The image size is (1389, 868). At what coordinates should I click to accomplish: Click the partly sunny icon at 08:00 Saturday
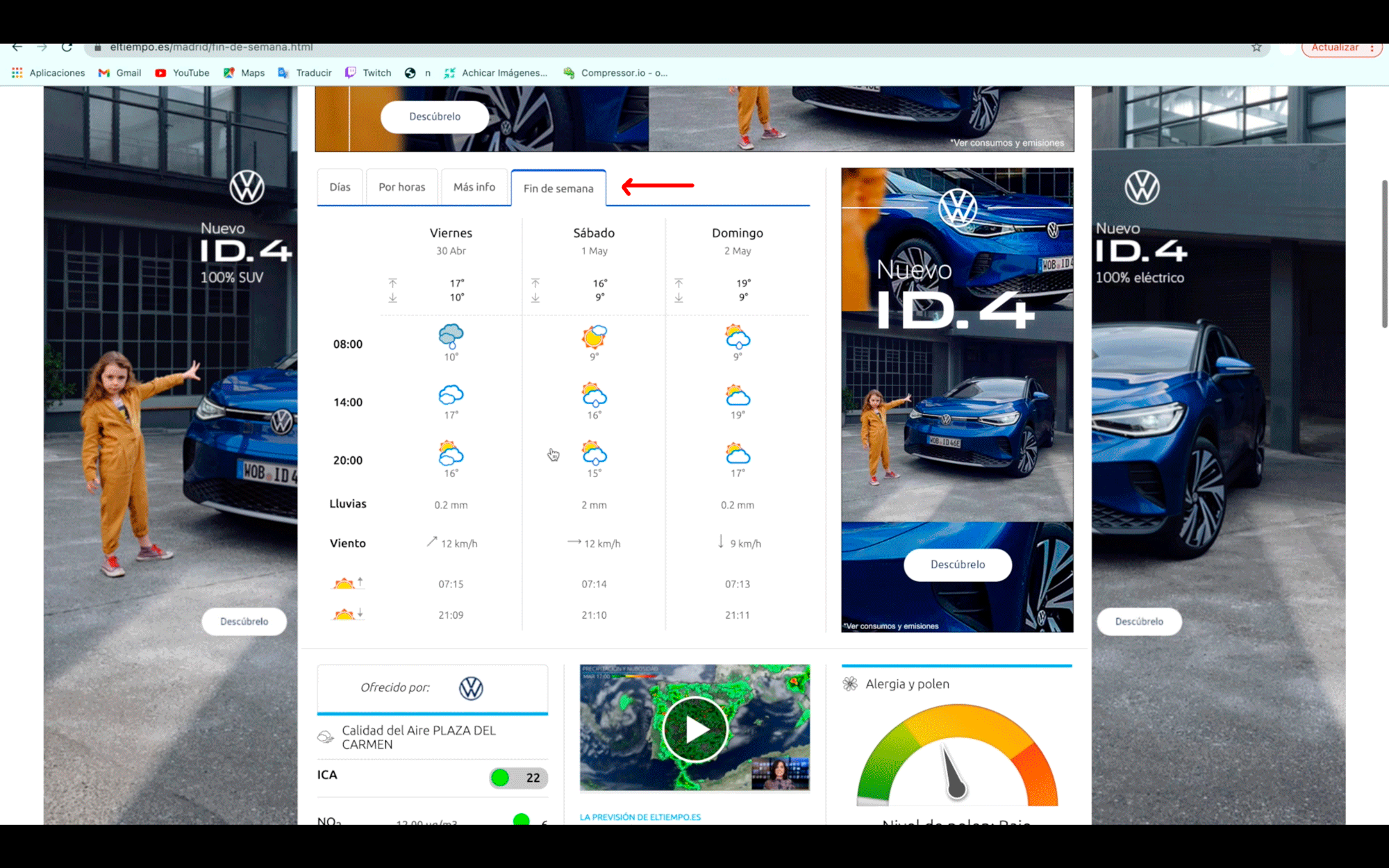594,337
